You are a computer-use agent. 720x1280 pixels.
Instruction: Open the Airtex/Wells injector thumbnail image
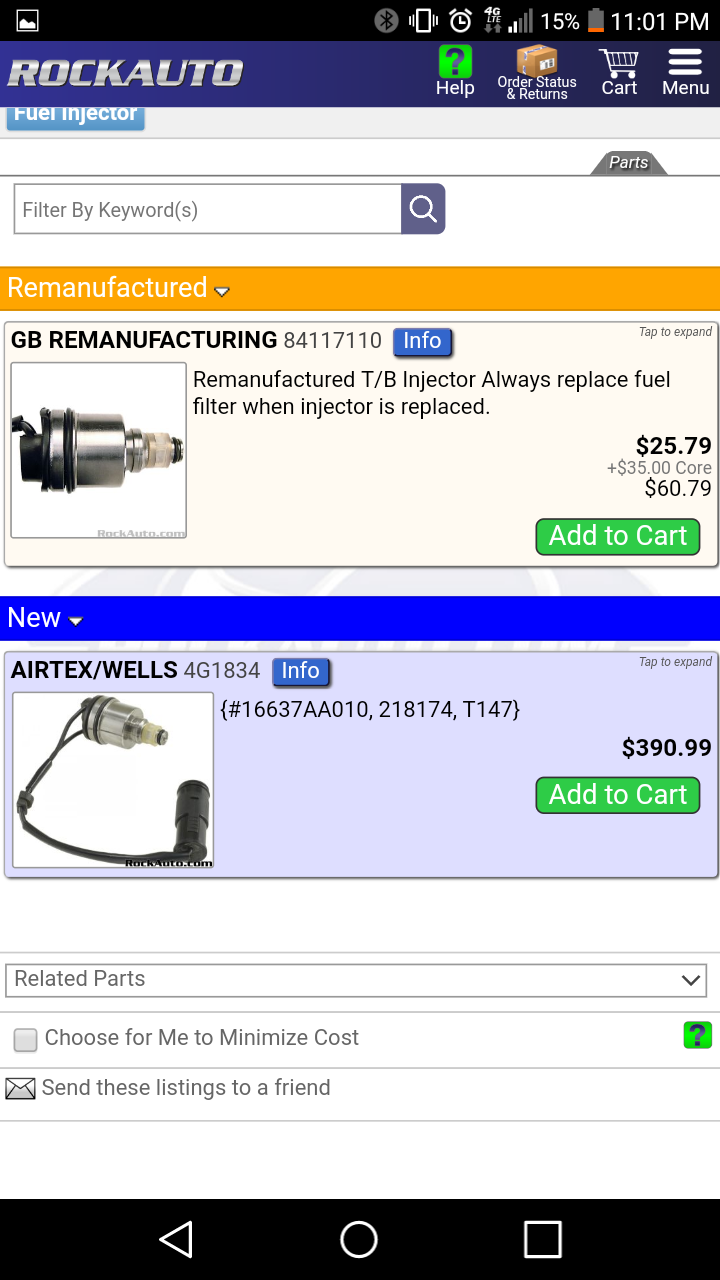click(113, 780)
